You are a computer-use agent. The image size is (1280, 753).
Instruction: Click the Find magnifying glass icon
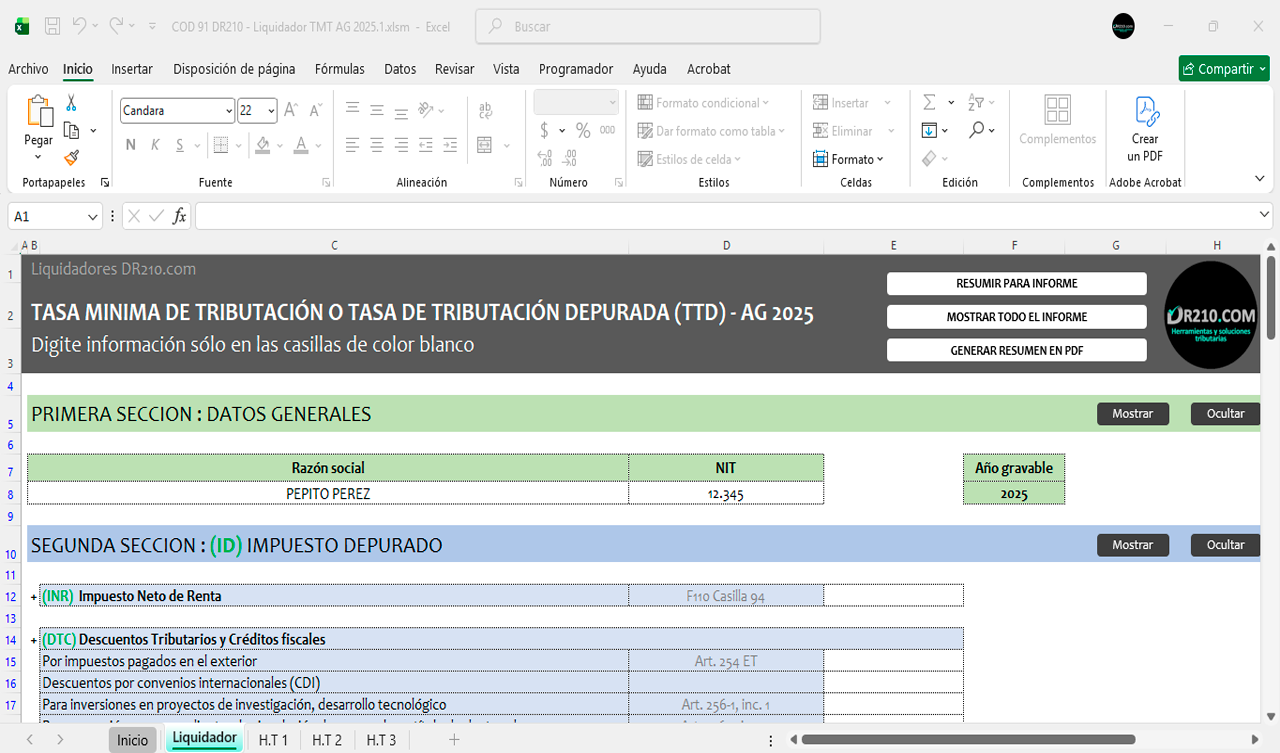[x=976, y=131]
